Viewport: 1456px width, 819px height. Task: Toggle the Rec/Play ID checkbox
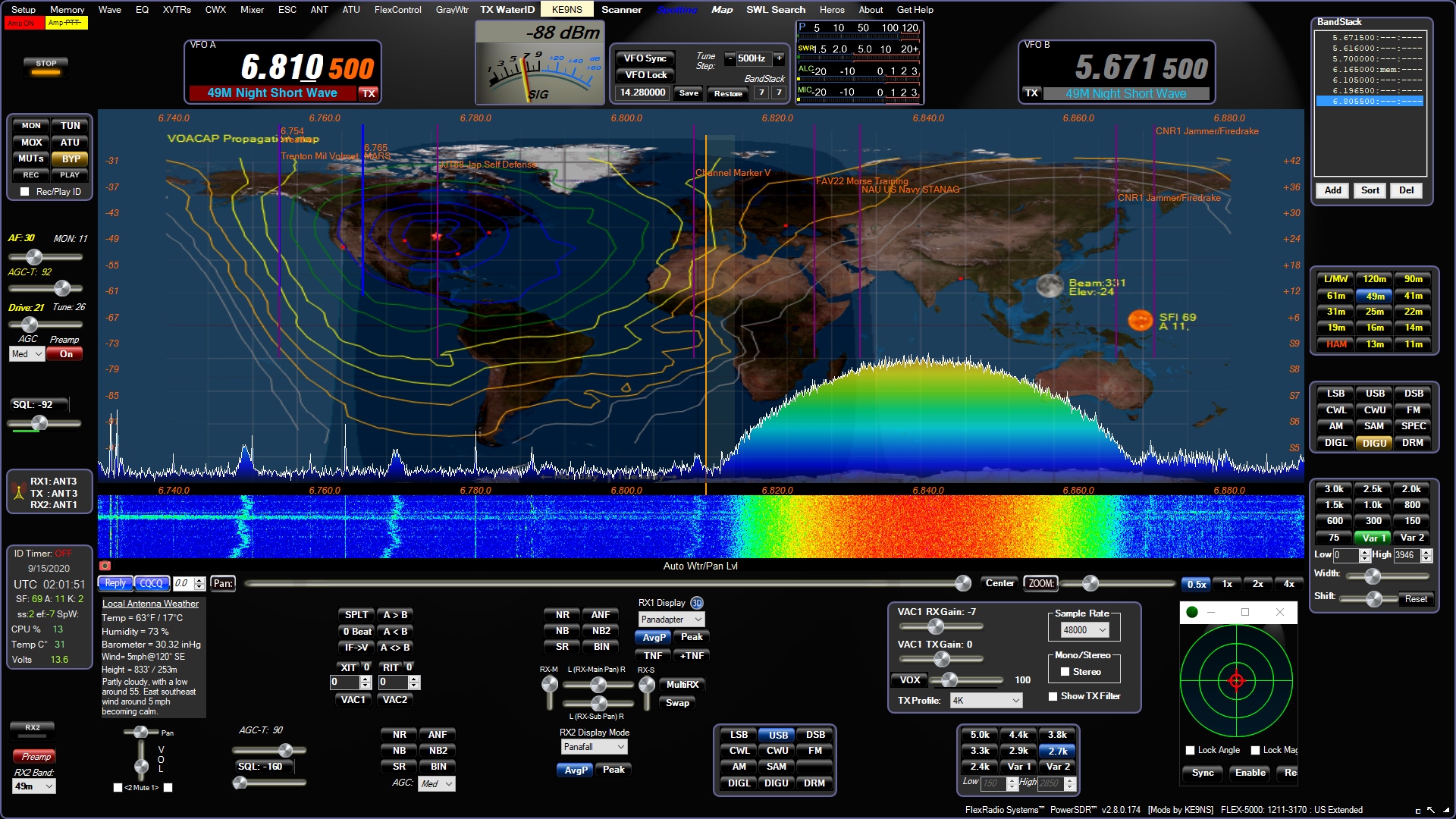pos(25,192)
